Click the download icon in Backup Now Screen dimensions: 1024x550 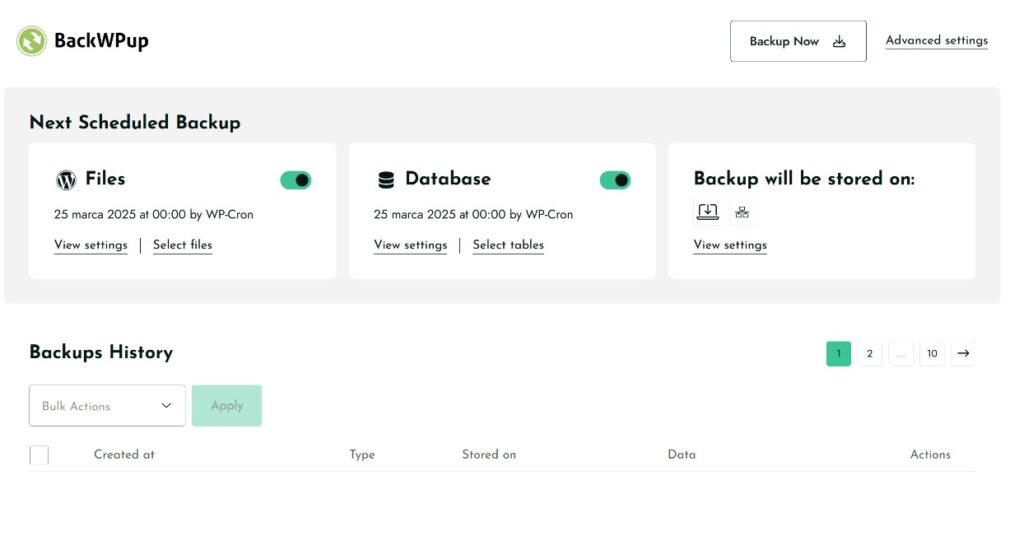click(839, 41)
